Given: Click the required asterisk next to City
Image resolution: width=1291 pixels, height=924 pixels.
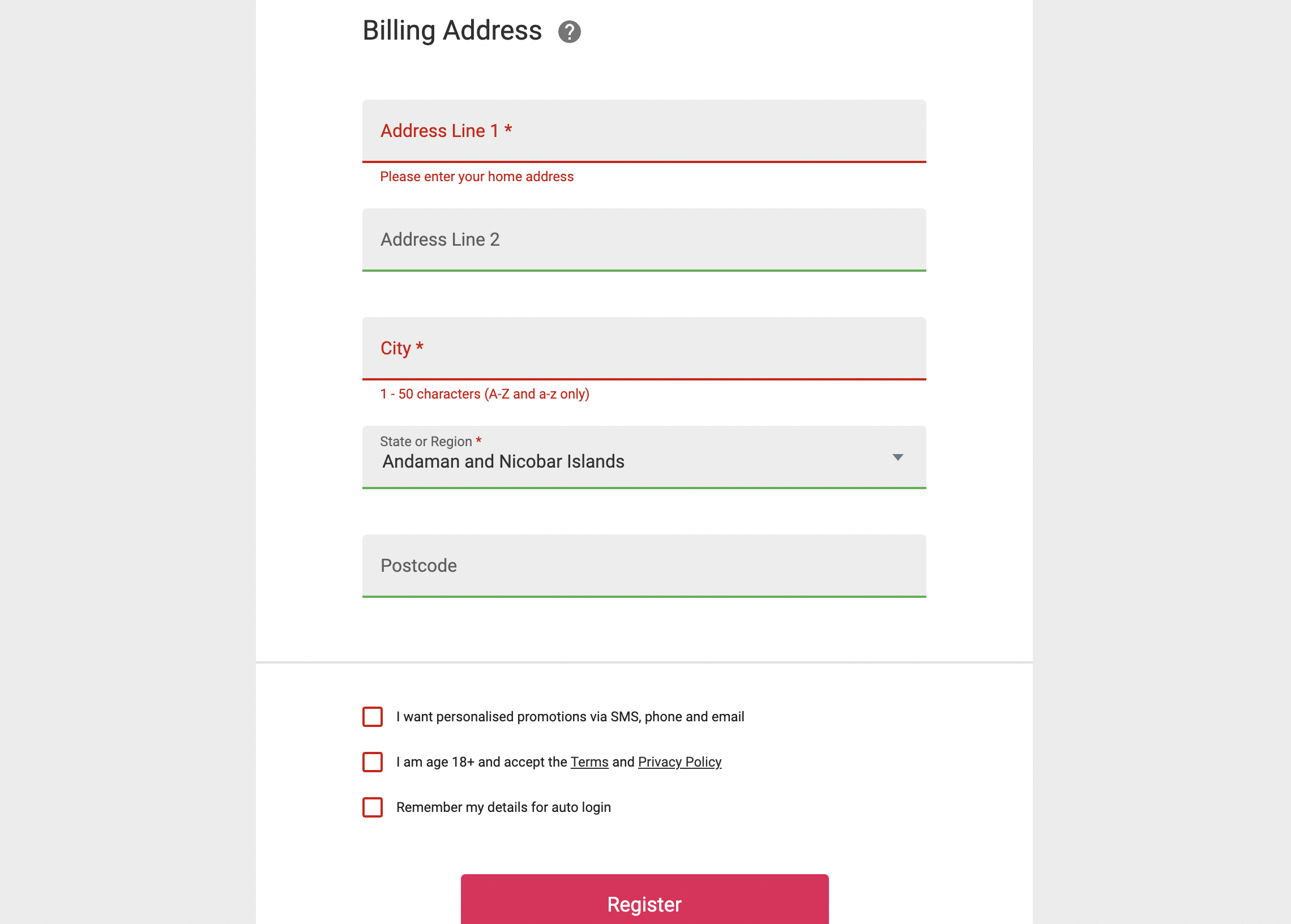Looking at the screenshot, I should click(x=420, y=347).
